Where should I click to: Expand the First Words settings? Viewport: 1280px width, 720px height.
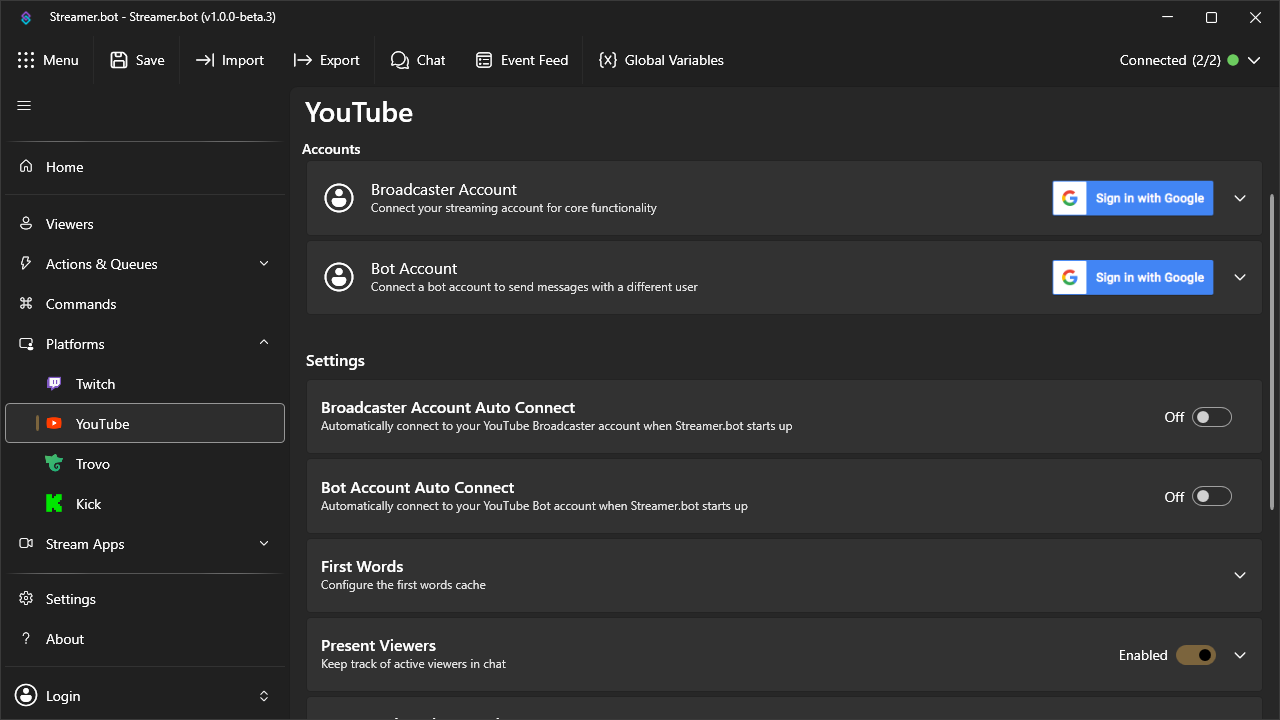coord(1239,576)
